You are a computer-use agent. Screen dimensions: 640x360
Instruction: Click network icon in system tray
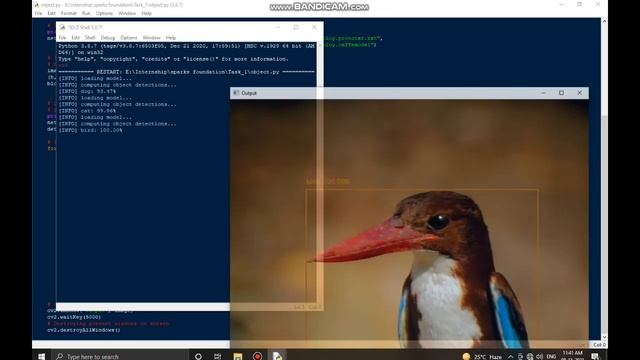(530, 356)
